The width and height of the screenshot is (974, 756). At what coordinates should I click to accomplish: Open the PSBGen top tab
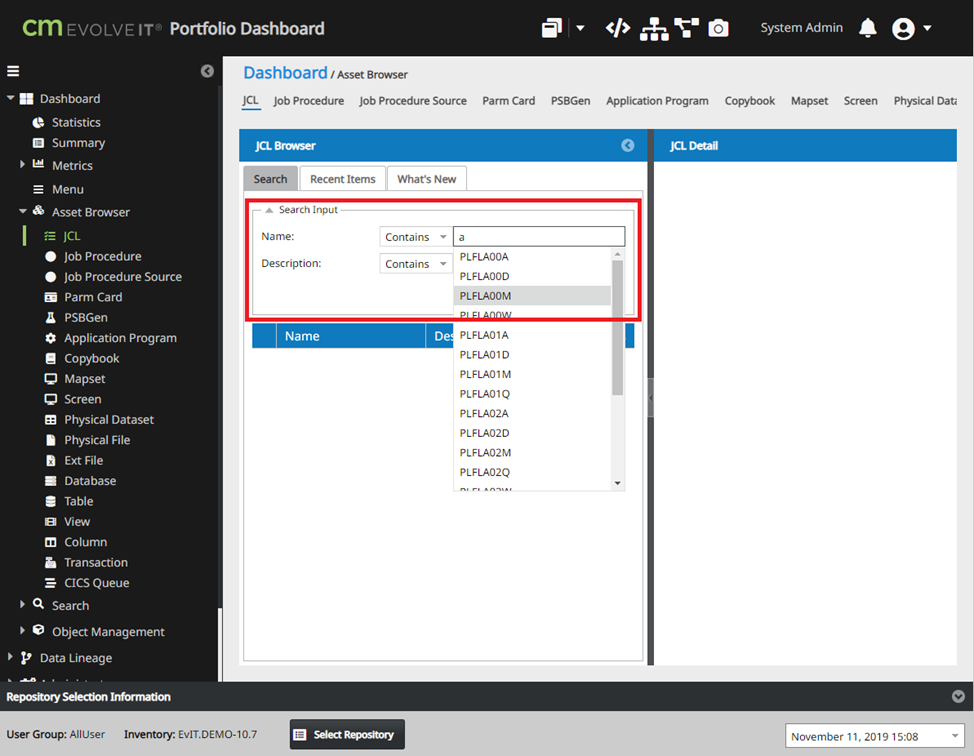point(570,101)
